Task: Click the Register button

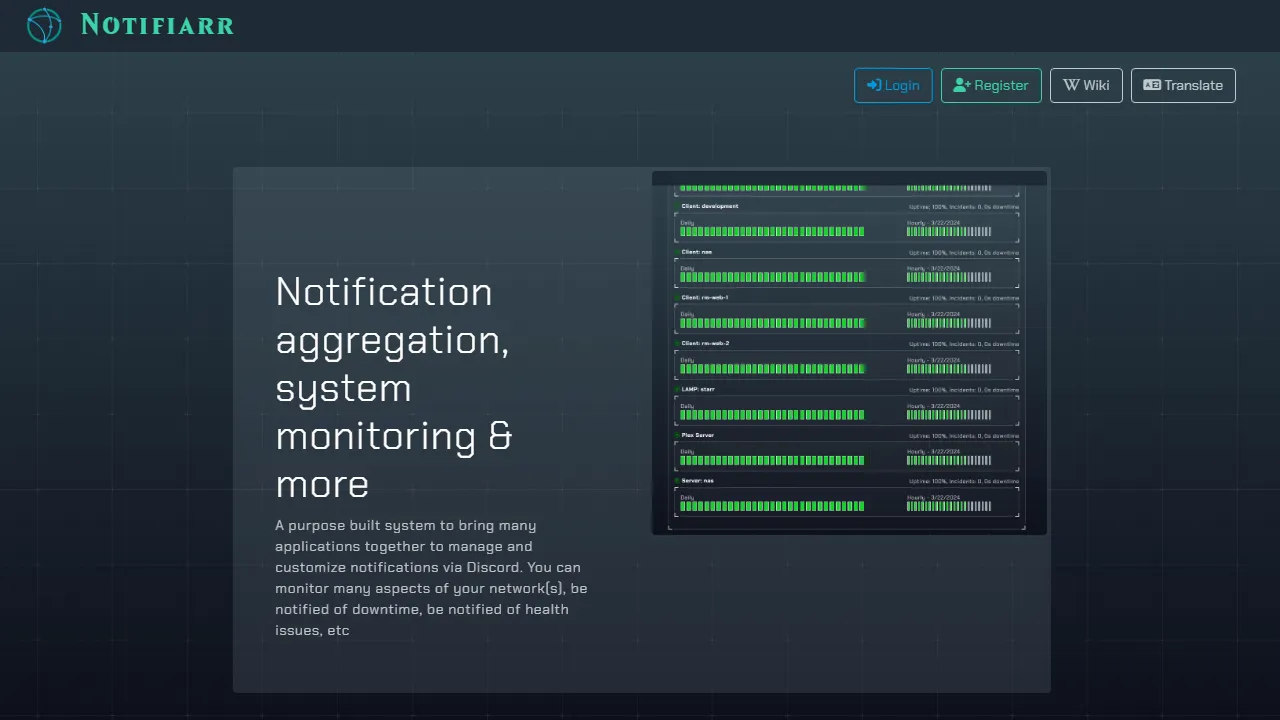Action: [x=991, y=85]
